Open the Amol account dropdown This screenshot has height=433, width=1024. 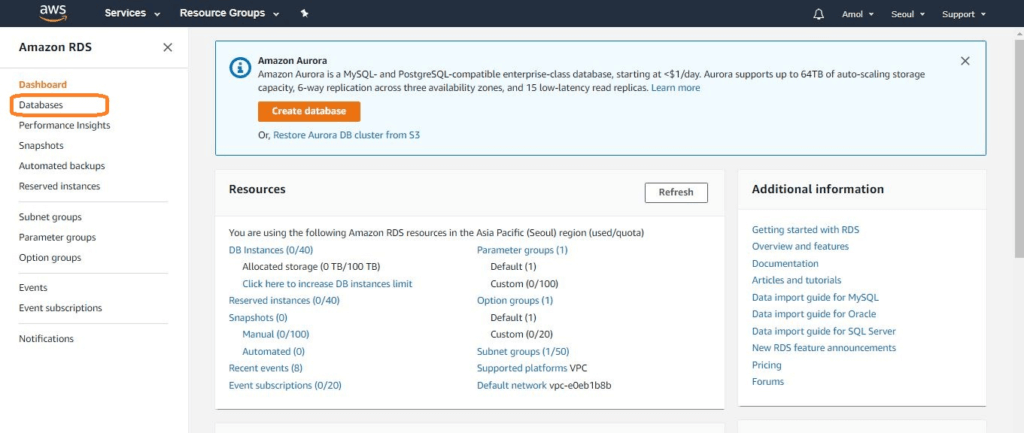tap(857, 14)
